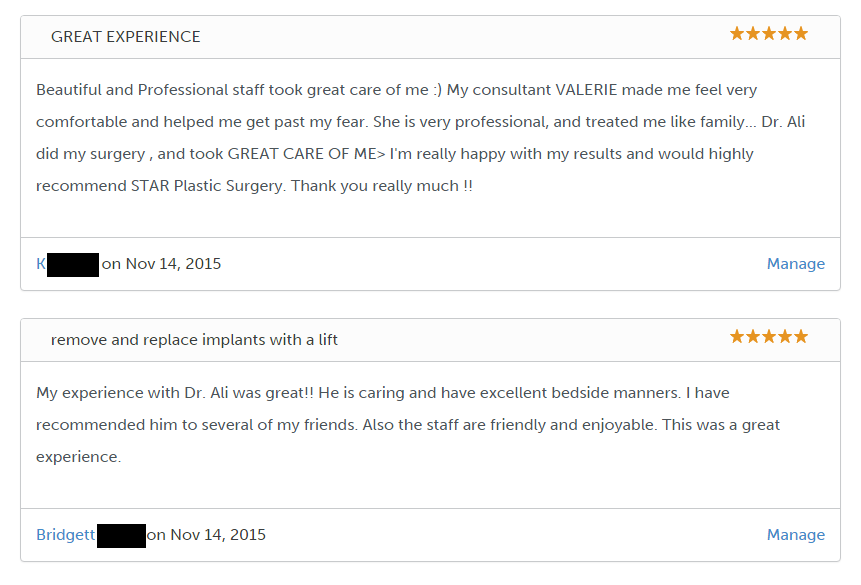861x585 pixels.
Task: Select the GREAT EXPERIENCE review title
Action: point(125,37)
